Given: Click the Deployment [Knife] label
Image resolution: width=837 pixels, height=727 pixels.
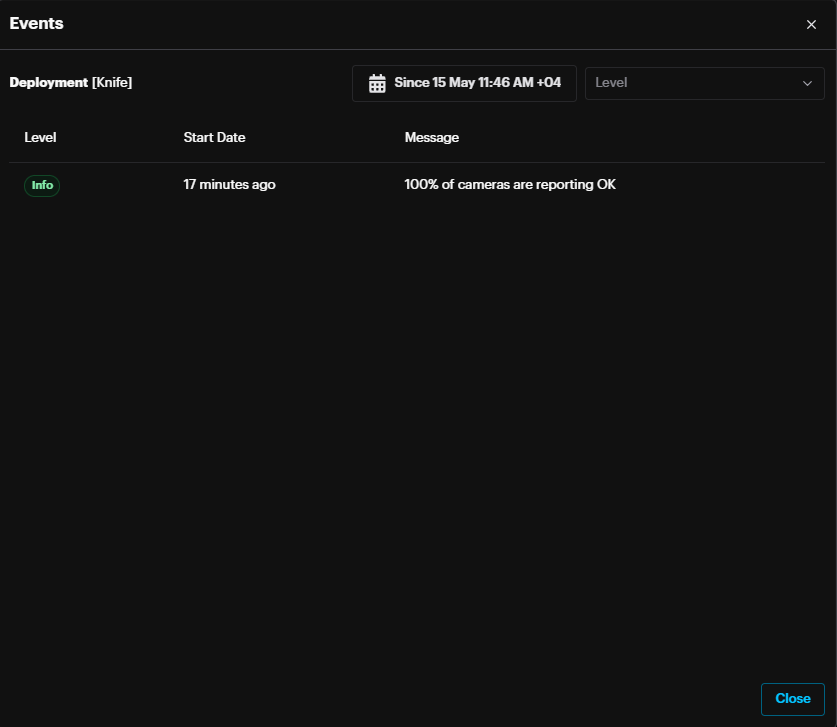Looking at the screenshot, I should click(71, 82).
